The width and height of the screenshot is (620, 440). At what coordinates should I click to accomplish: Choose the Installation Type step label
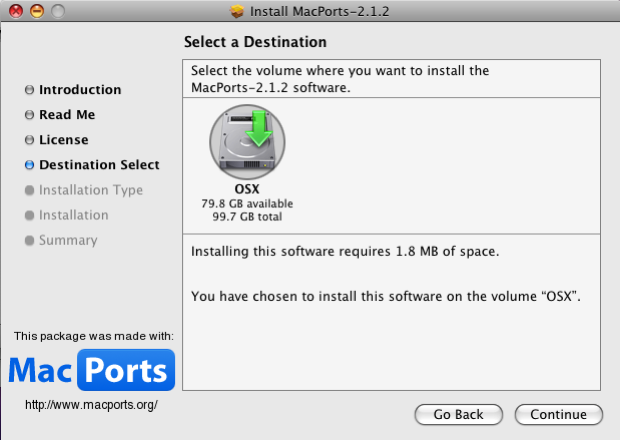[x=90, y=190]
